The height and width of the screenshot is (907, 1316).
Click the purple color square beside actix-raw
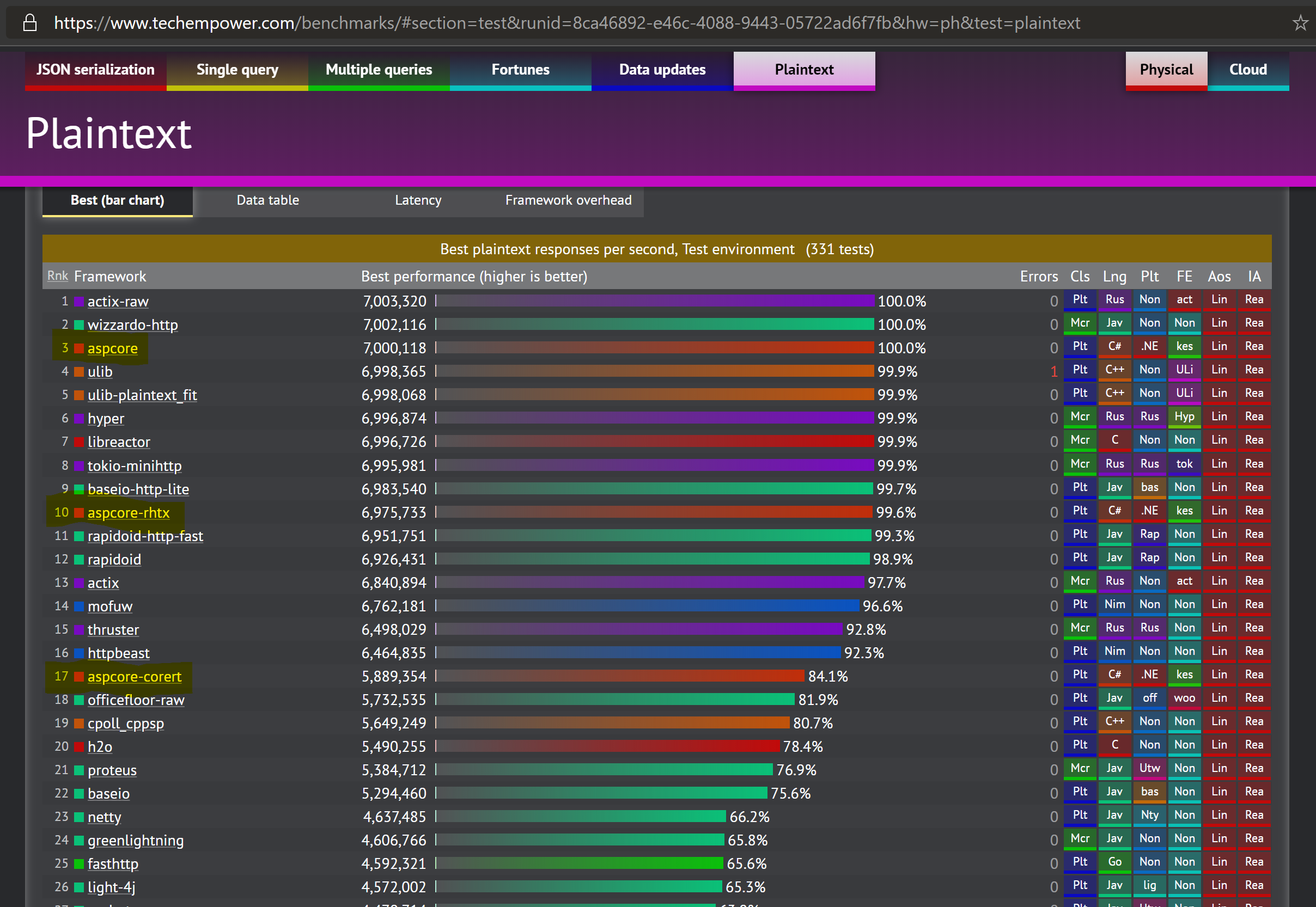pyautogui.click(x=79, y=301)
